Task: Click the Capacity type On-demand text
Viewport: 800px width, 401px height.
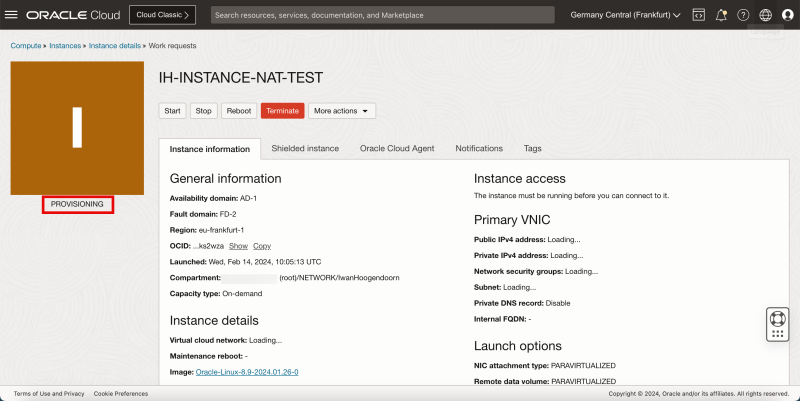Action: 216,293
